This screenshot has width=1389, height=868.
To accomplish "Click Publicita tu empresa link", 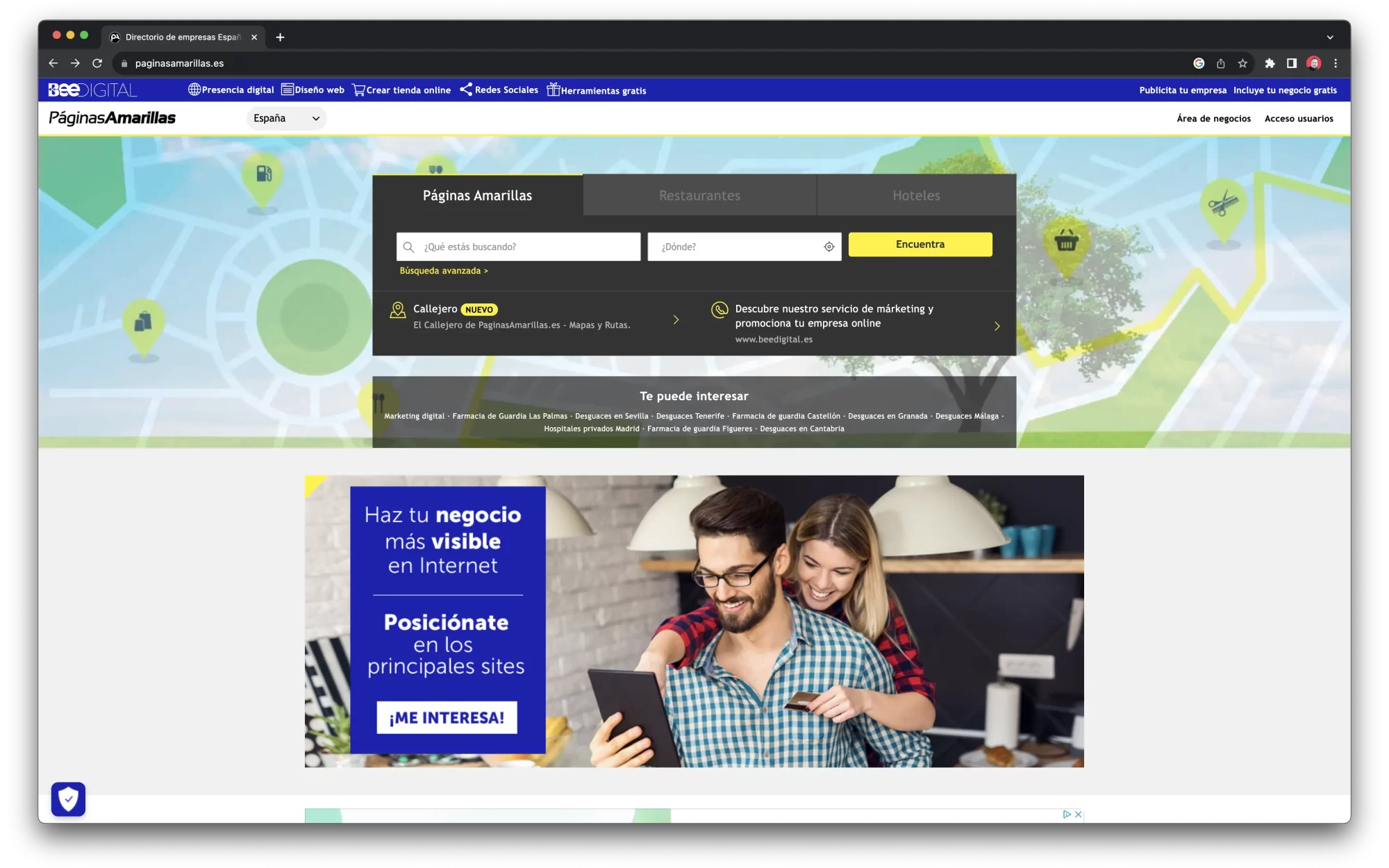I will pos(1182,90).
